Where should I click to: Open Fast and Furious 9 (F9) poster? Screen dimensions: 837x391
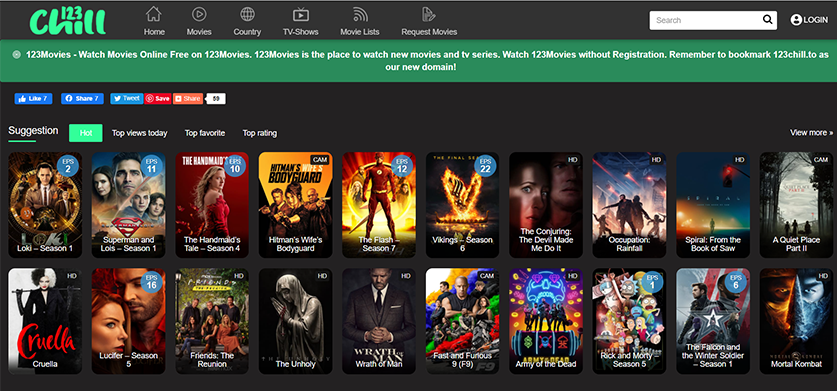(x=462, y=321)
